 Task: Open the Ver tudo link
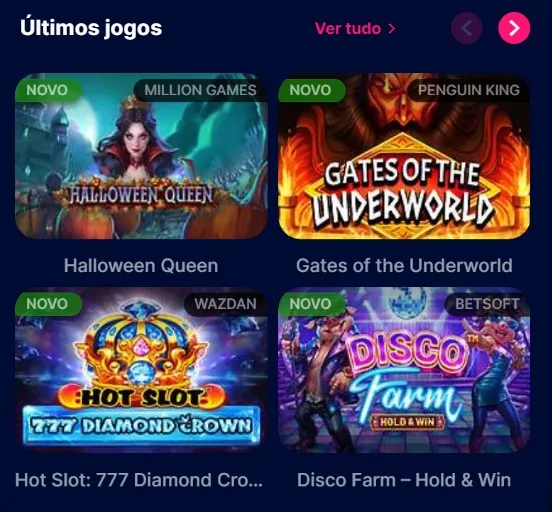(355, 29)
